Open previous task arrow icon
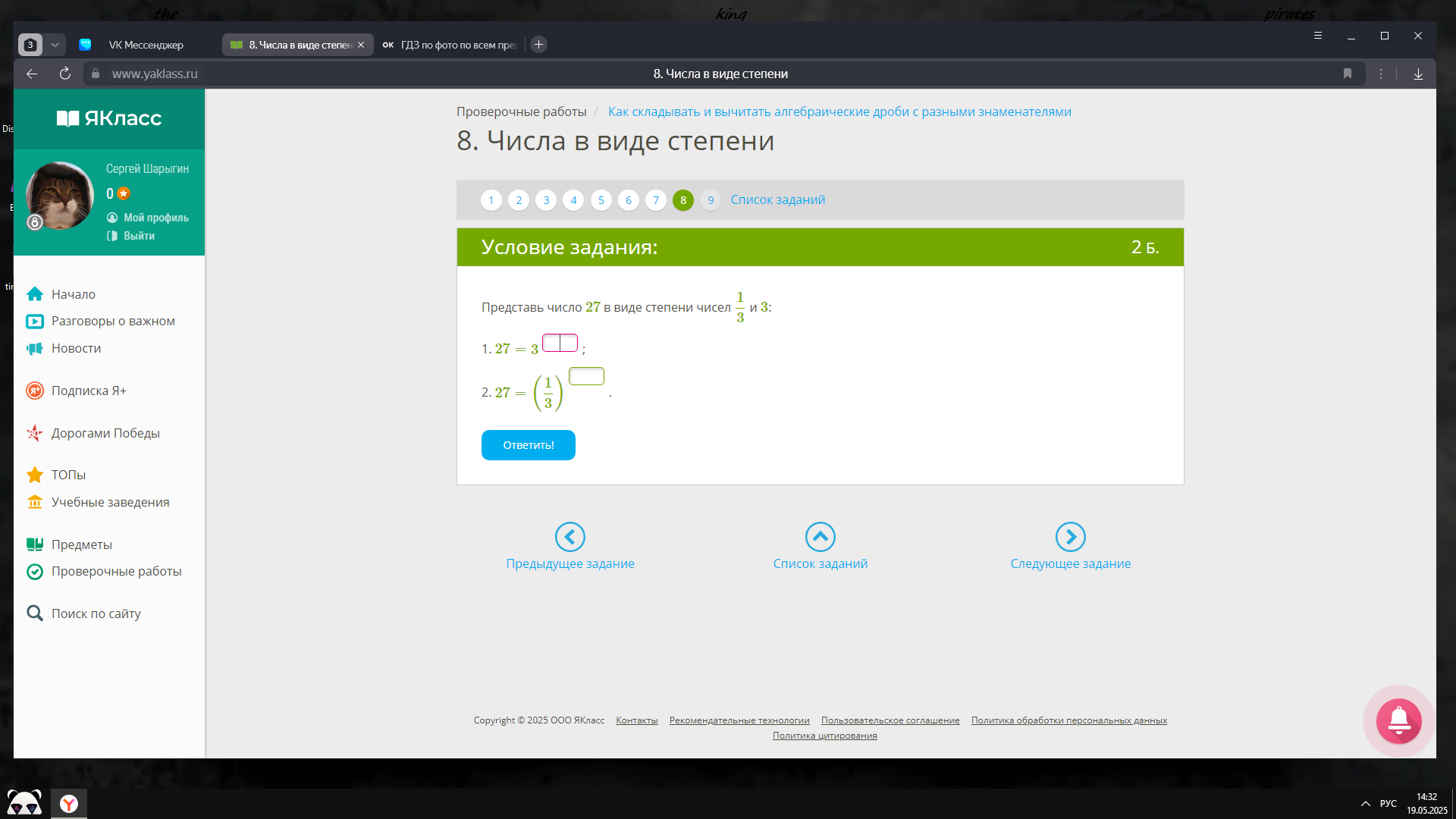1456x819 pixels. pyautogui.click(x=570, y=537)
